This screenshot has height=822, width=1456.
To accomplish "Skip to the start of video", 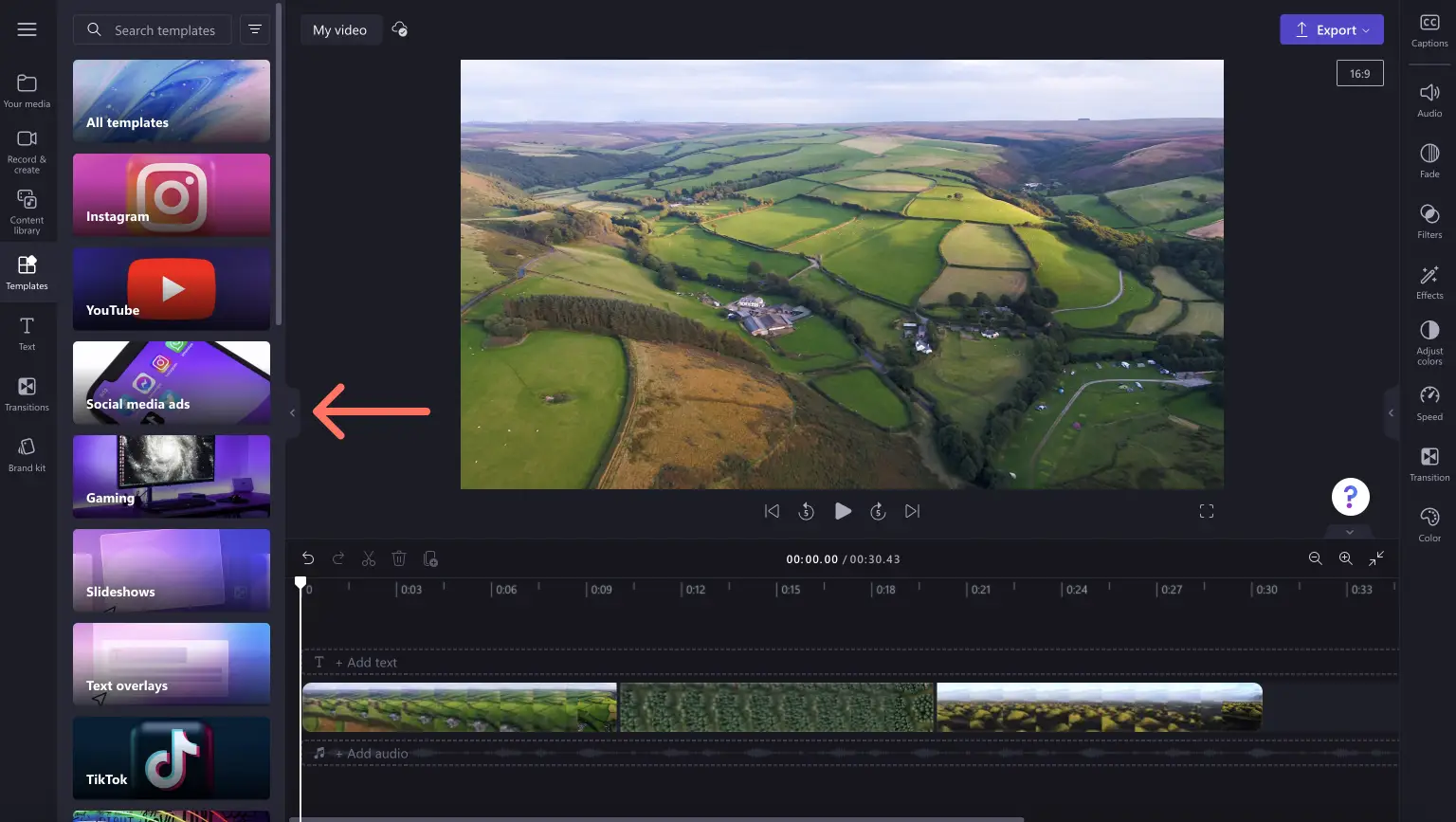I will pos(772,511).
